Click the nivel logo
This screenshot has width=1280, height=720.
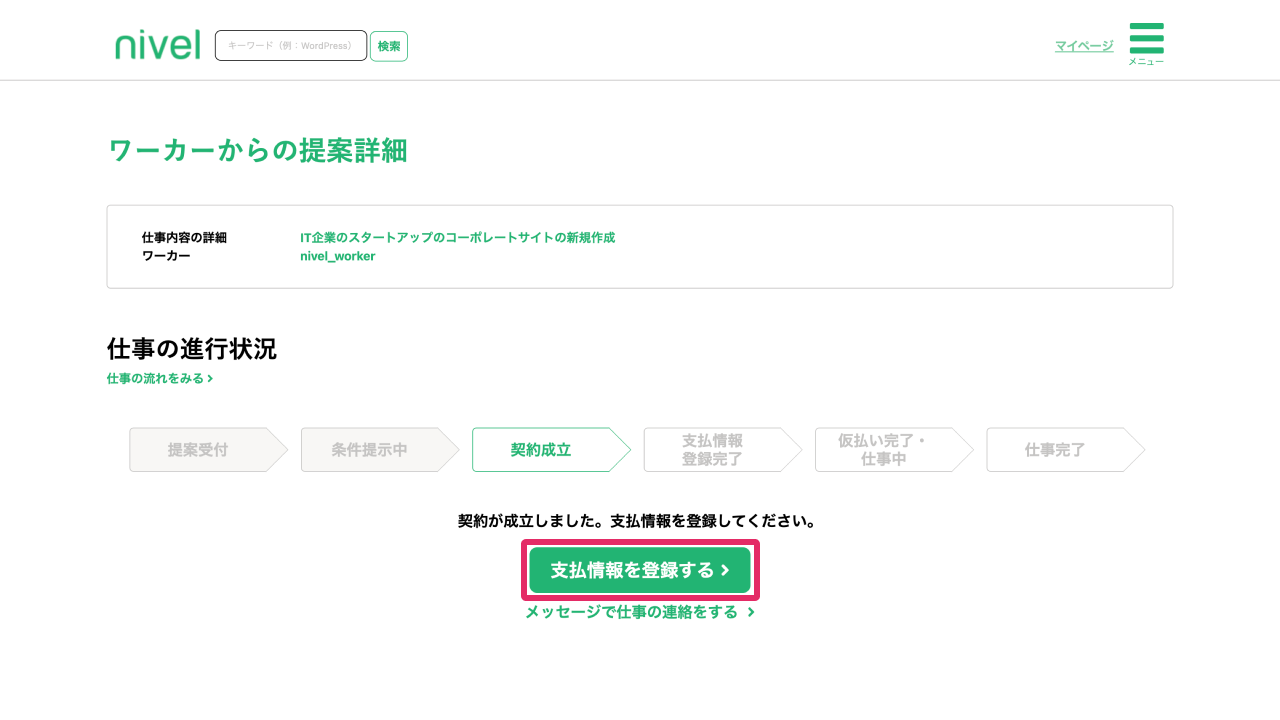tap(157, 45)
